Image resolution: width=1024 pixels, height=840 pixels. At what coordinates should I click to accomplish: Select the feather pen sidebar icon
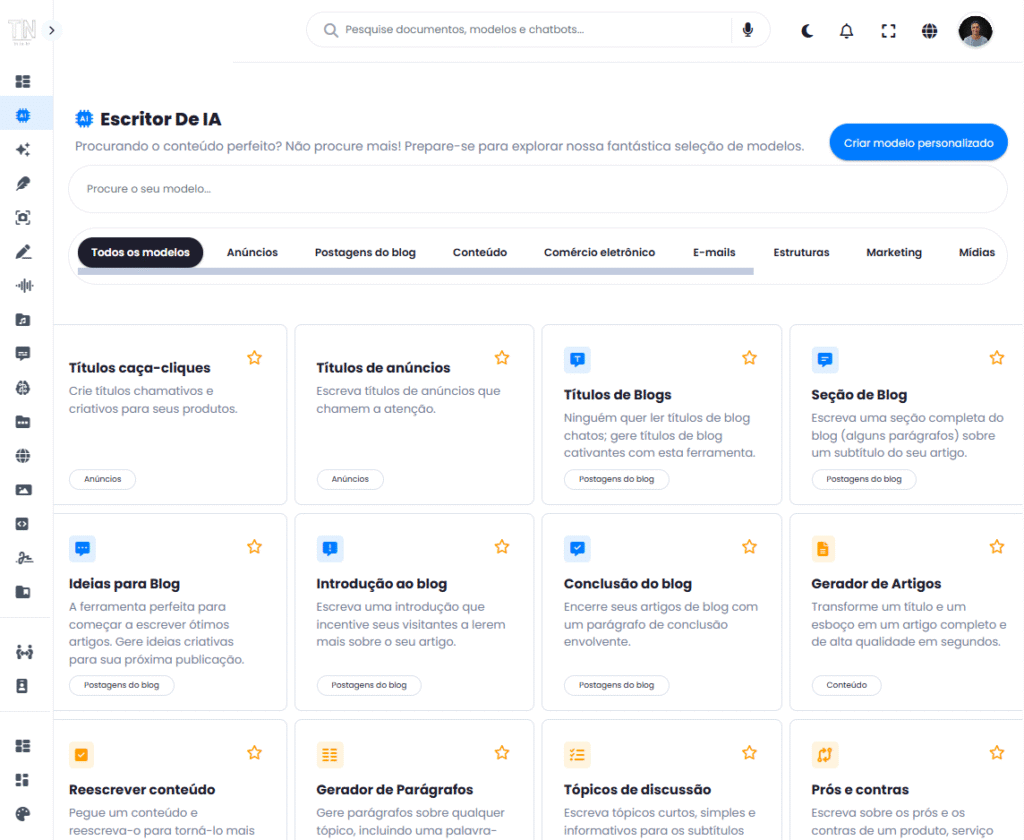[x=23, y=184]
